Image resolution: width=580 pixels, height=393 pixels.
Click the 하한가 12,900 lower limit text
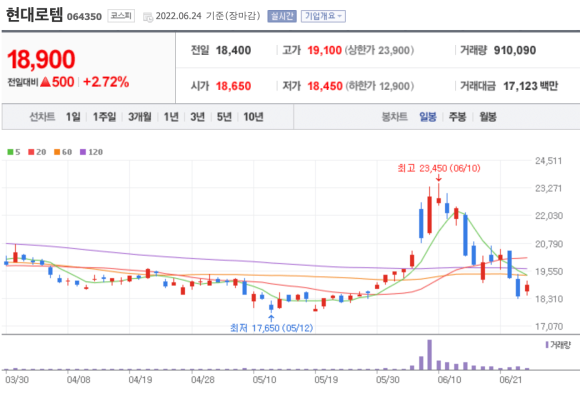pos(380,86)
